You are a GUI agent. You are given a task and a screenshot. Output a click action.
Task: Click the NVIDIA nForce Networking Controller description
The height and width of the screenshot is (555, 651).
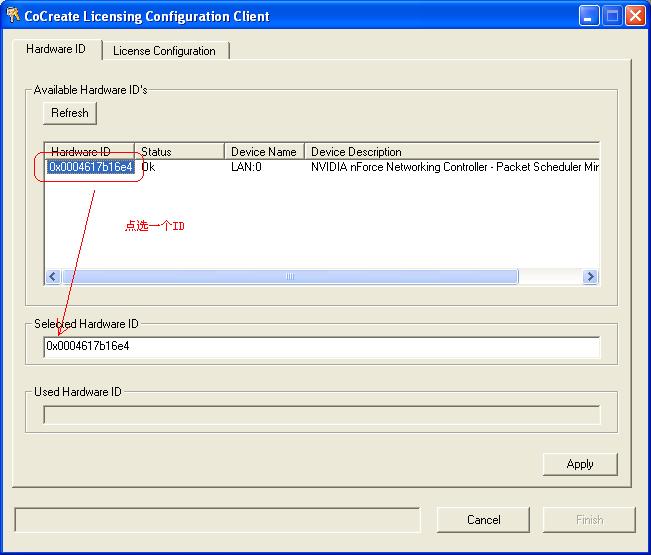455,167
